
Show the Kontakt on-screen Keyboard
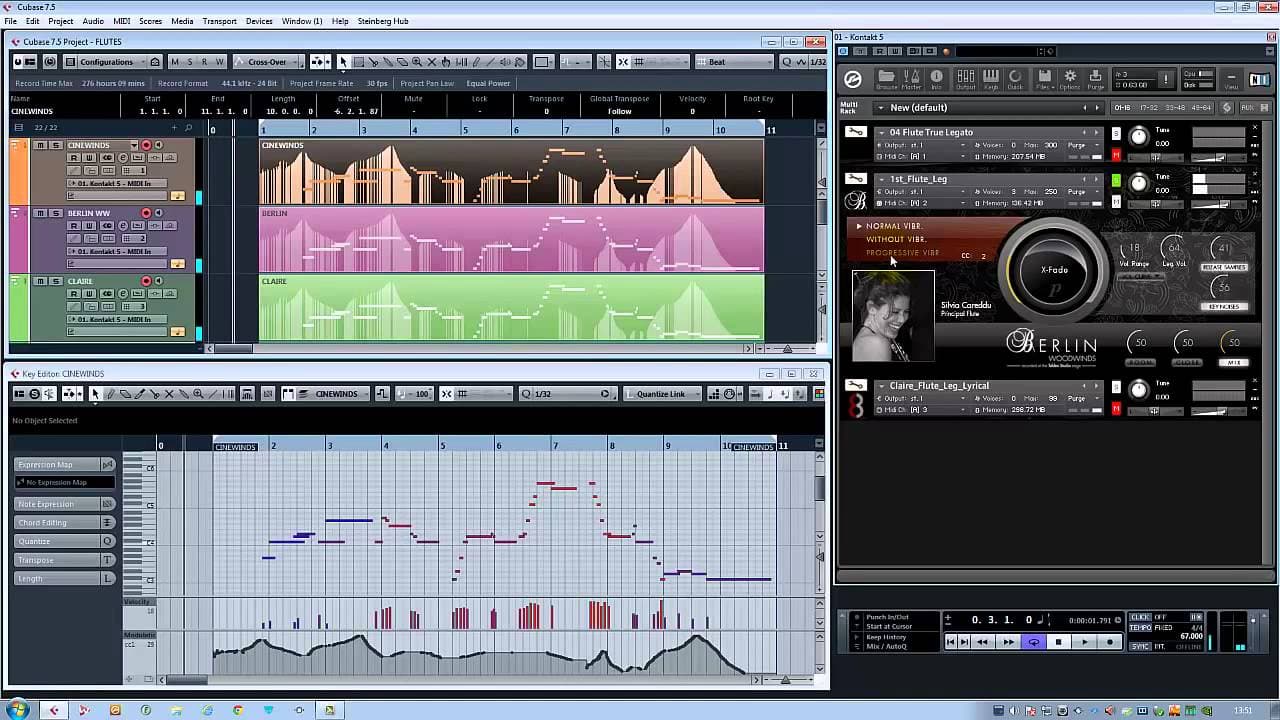[x=991, y=78]
